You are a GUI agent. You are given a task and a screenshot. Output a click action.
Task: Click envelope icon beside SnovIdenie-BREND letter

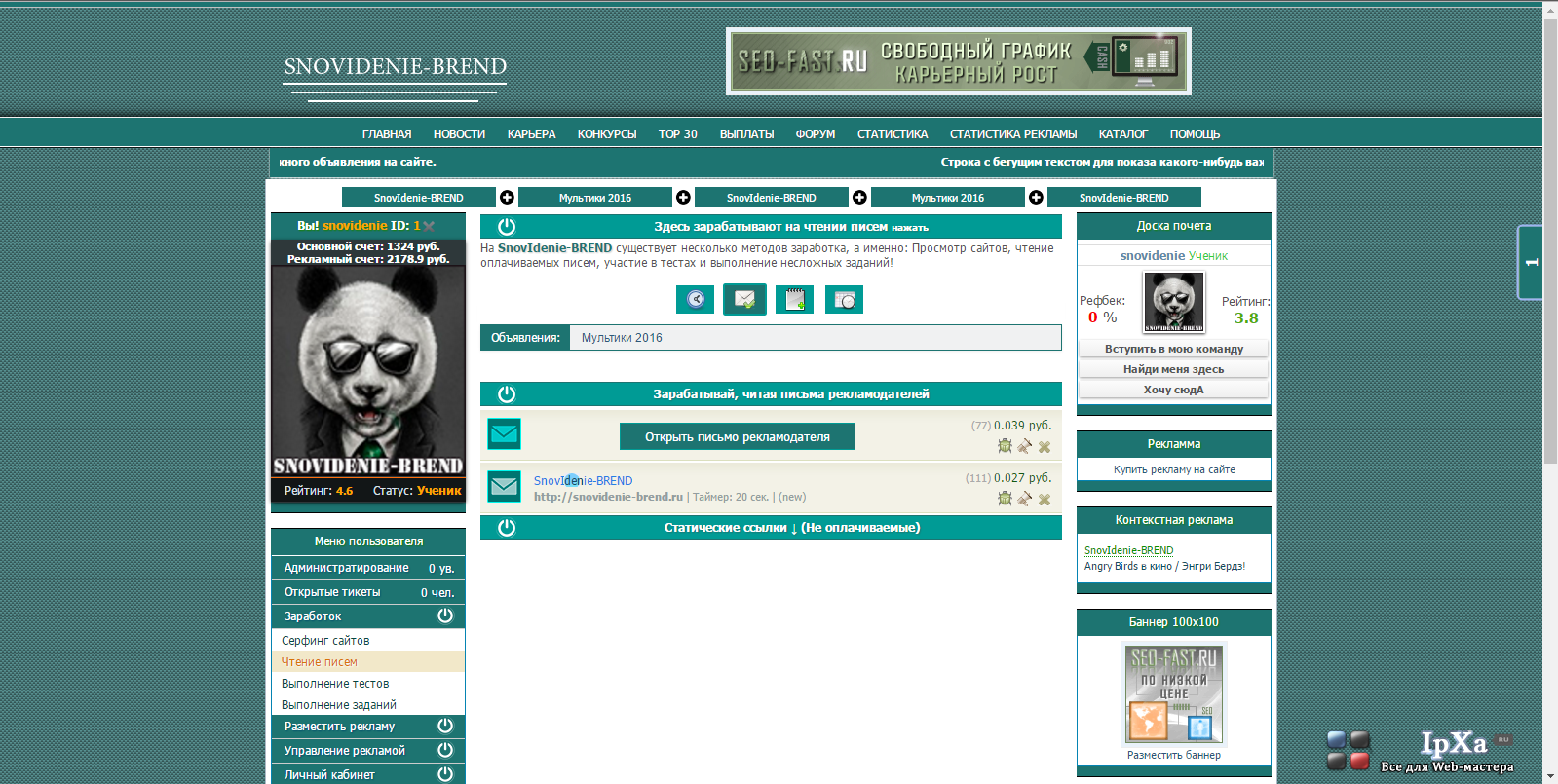click(x=505, y=486)
